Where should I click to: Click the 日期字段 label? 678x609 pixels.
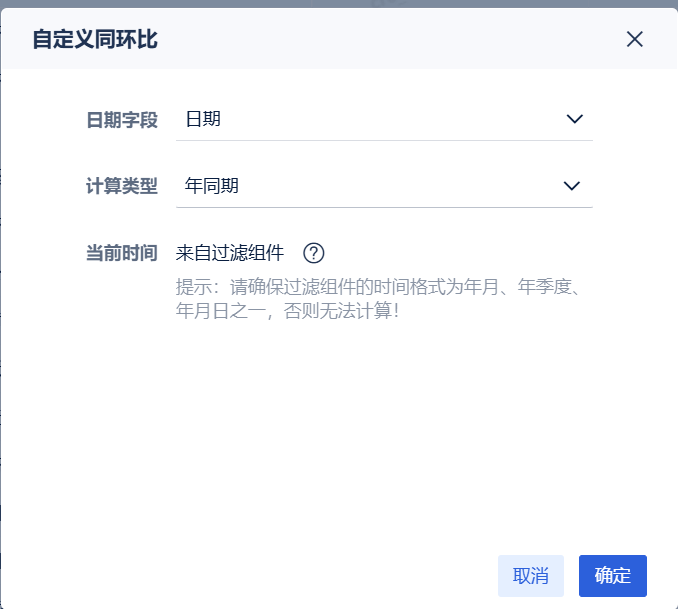point(122,120)
